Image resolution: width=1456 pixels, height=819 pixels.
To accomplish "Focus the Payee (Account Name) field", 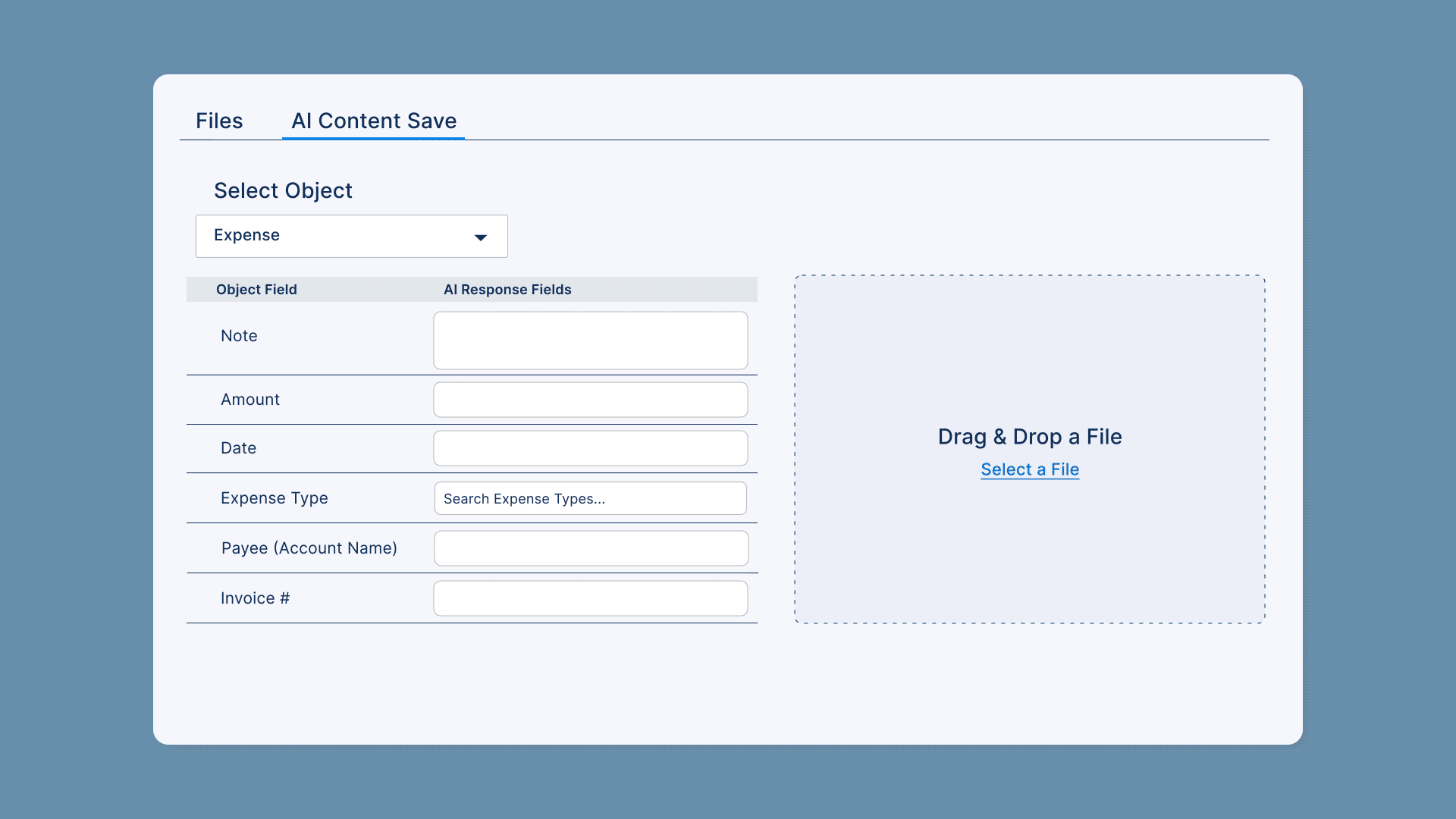I will (590, 548).
